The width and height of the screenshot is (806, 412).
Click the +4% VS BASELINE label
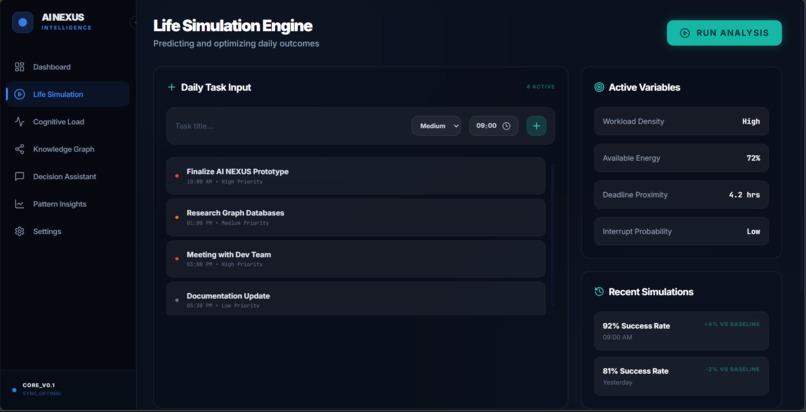(x=731, y=324)
